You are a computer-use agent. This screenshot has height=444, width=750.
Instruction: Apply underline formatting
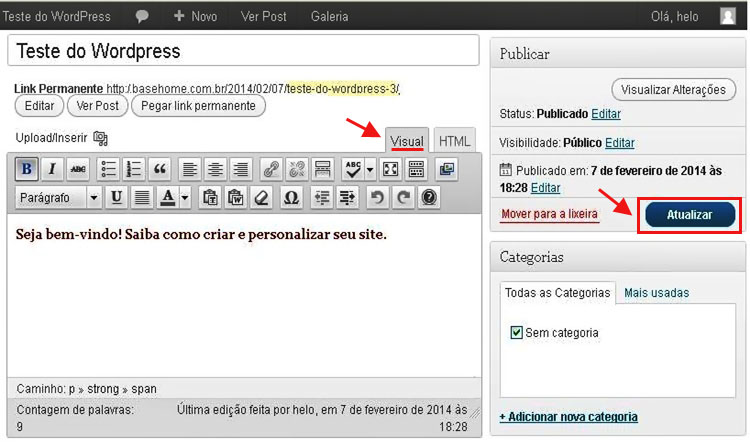pos(116,197)
